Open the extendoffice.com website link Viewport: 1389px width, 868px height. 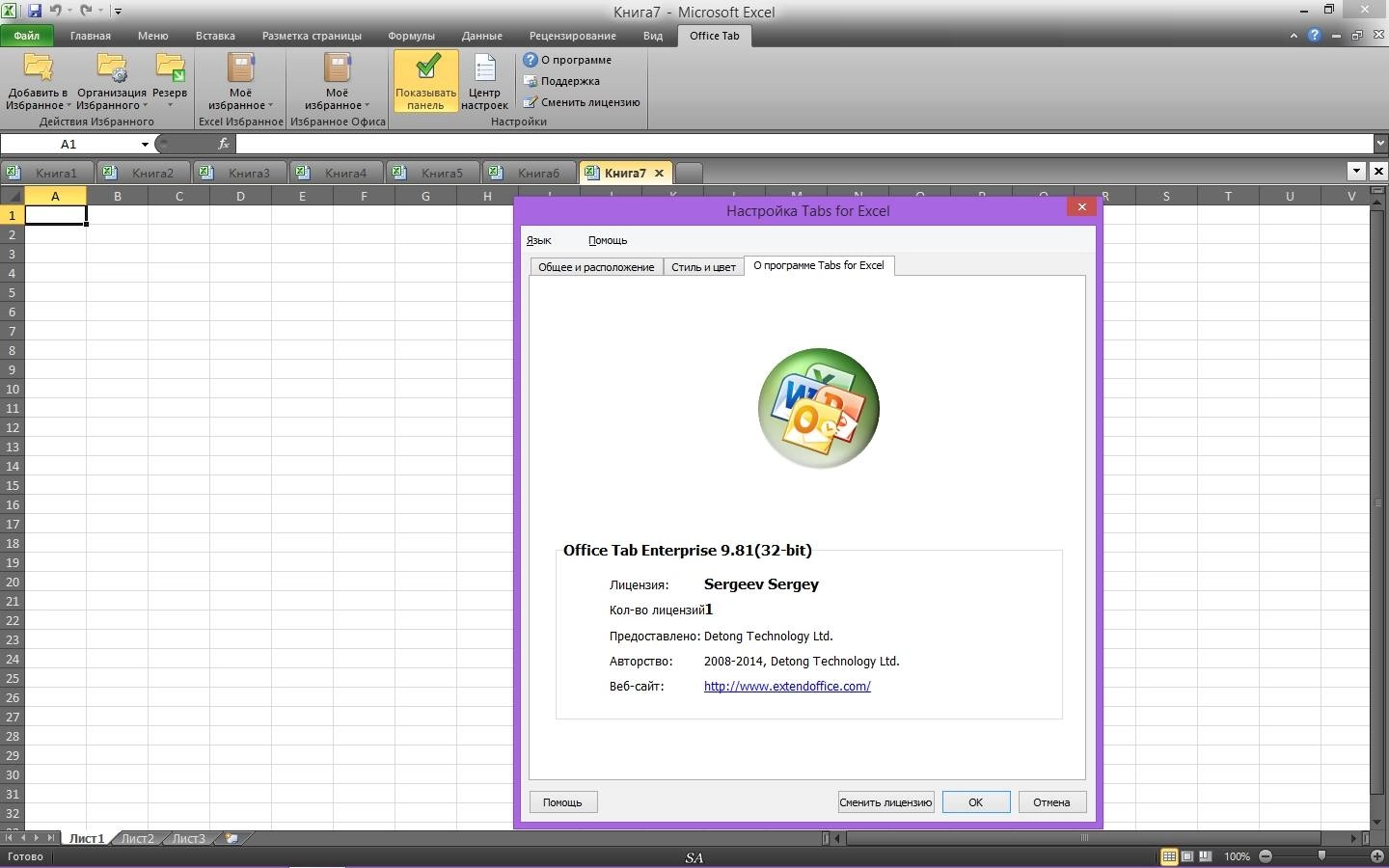(787, 687)
